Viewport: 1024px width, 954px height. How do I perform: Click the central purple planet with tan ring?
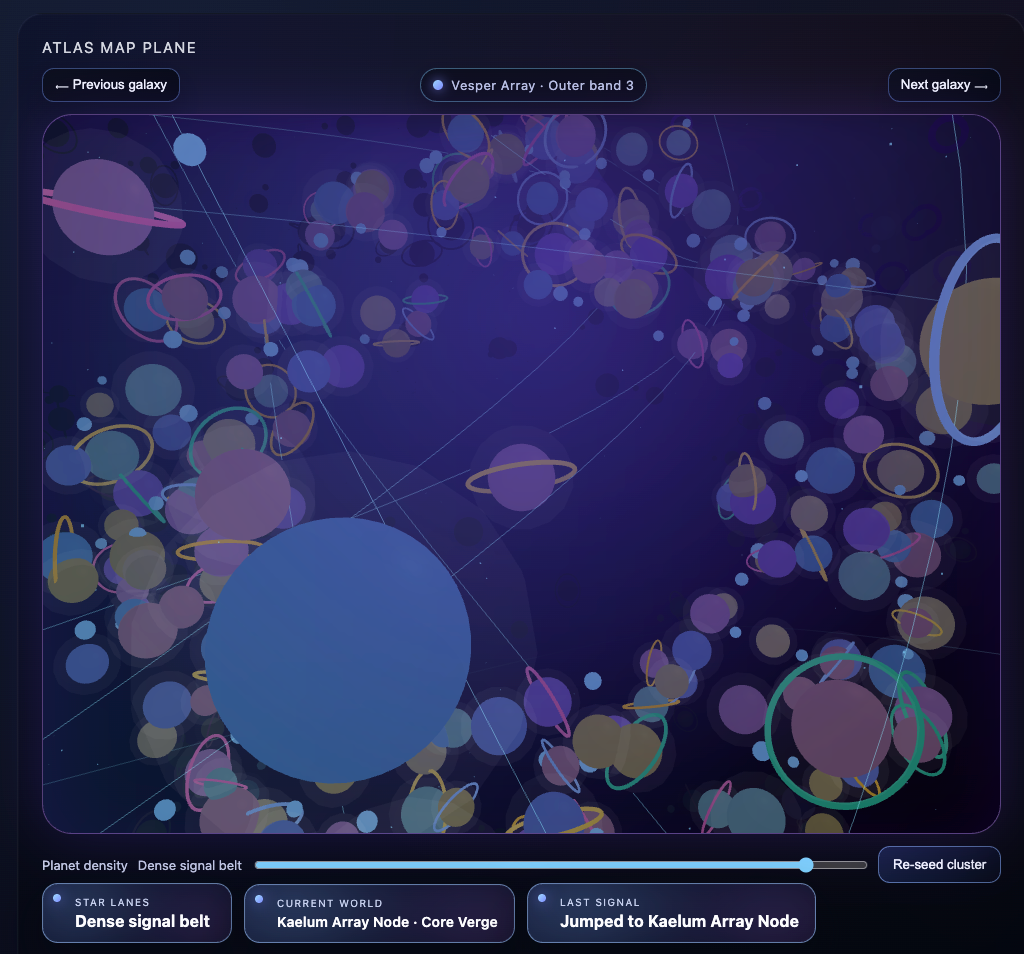521,477
